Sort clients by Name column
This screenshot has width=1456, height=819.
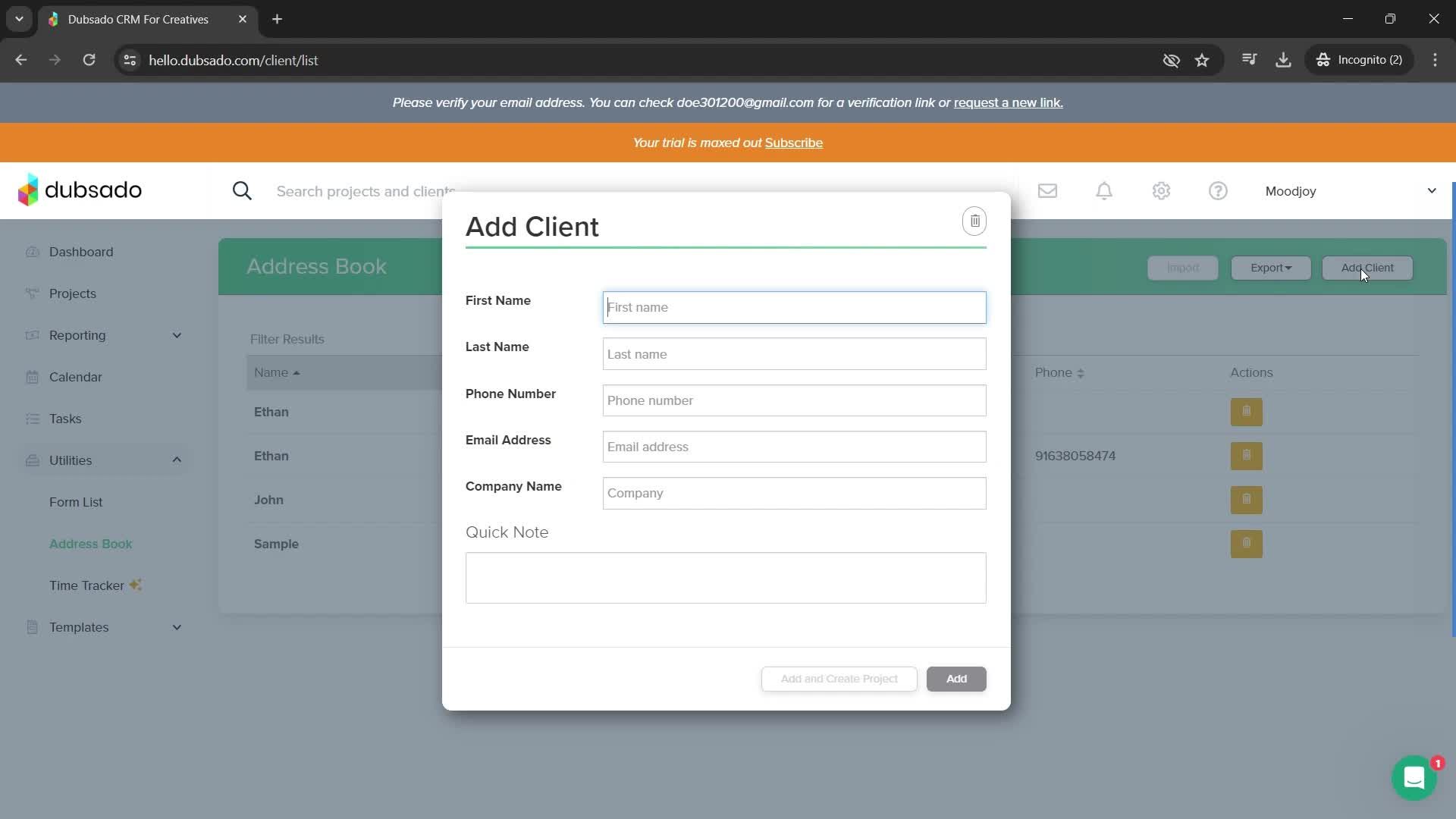point(277,372)
